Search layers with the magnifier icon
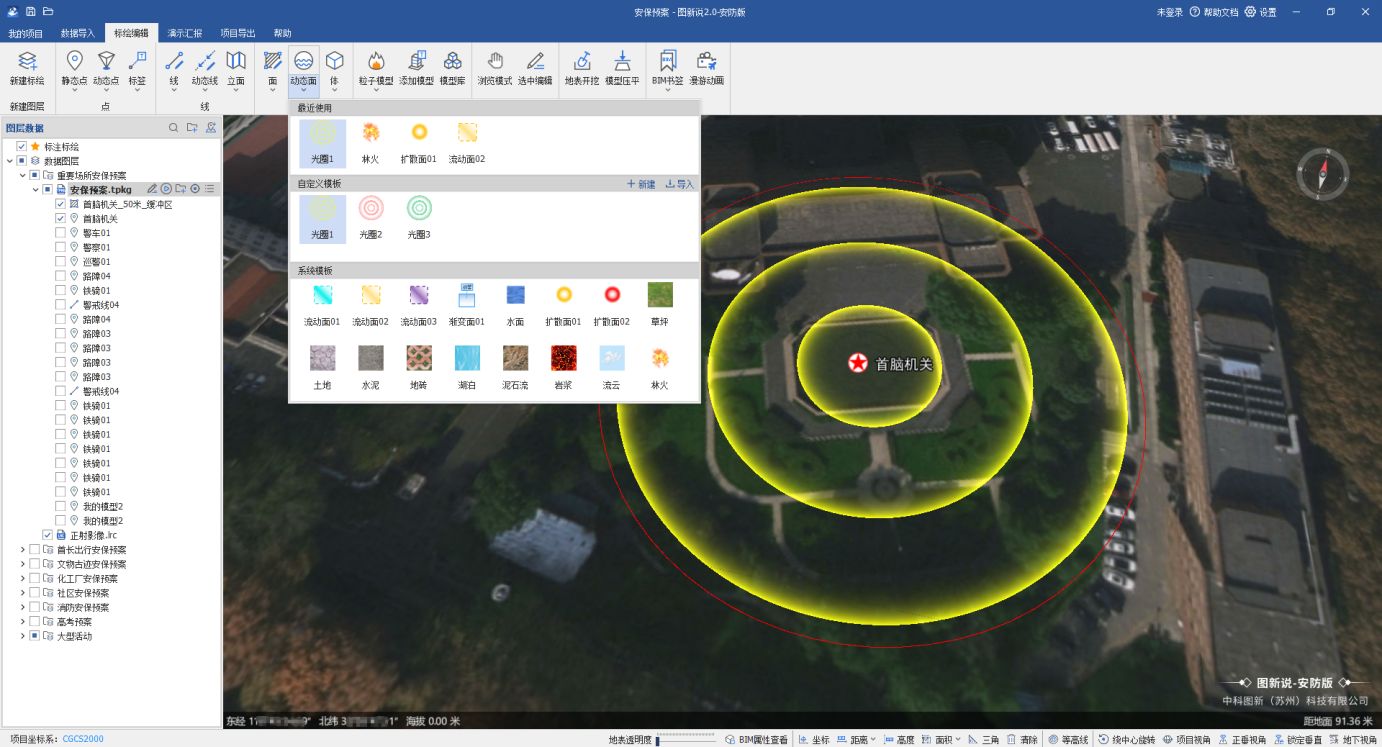 (173, 128)
